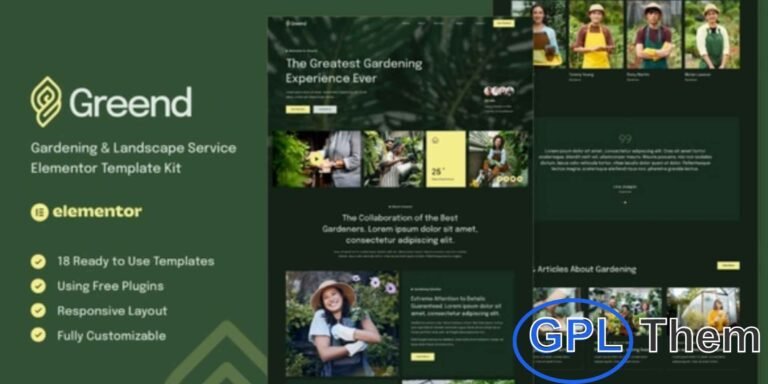This screenshot has width=768, height=384.
Task: Open team photo of gardener in yellow apron
Action: [596, 34]
